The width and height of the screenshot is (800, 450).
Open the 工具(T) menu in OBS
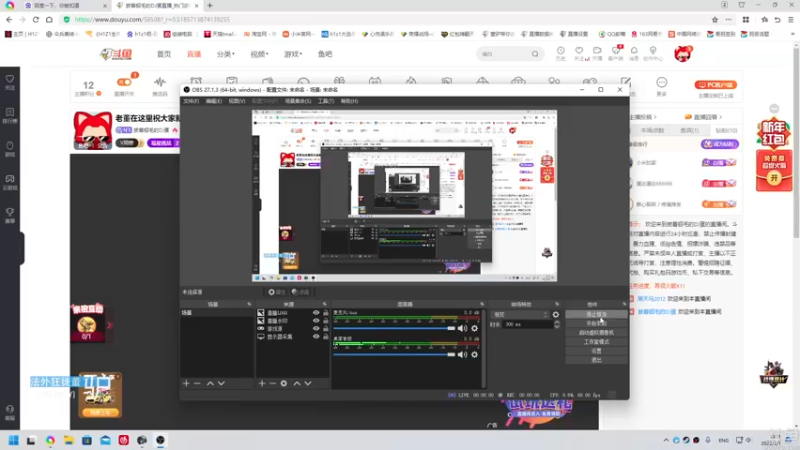tap(326, 101)
